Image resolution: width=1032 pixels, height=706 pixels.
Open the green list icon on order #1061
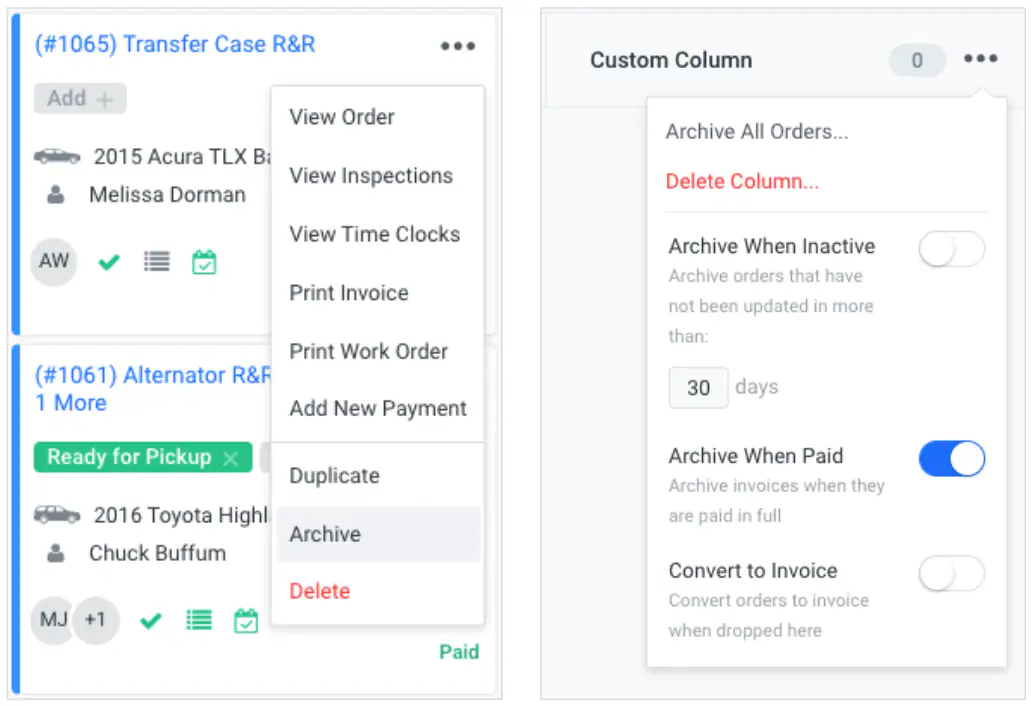tap(199, 620)
